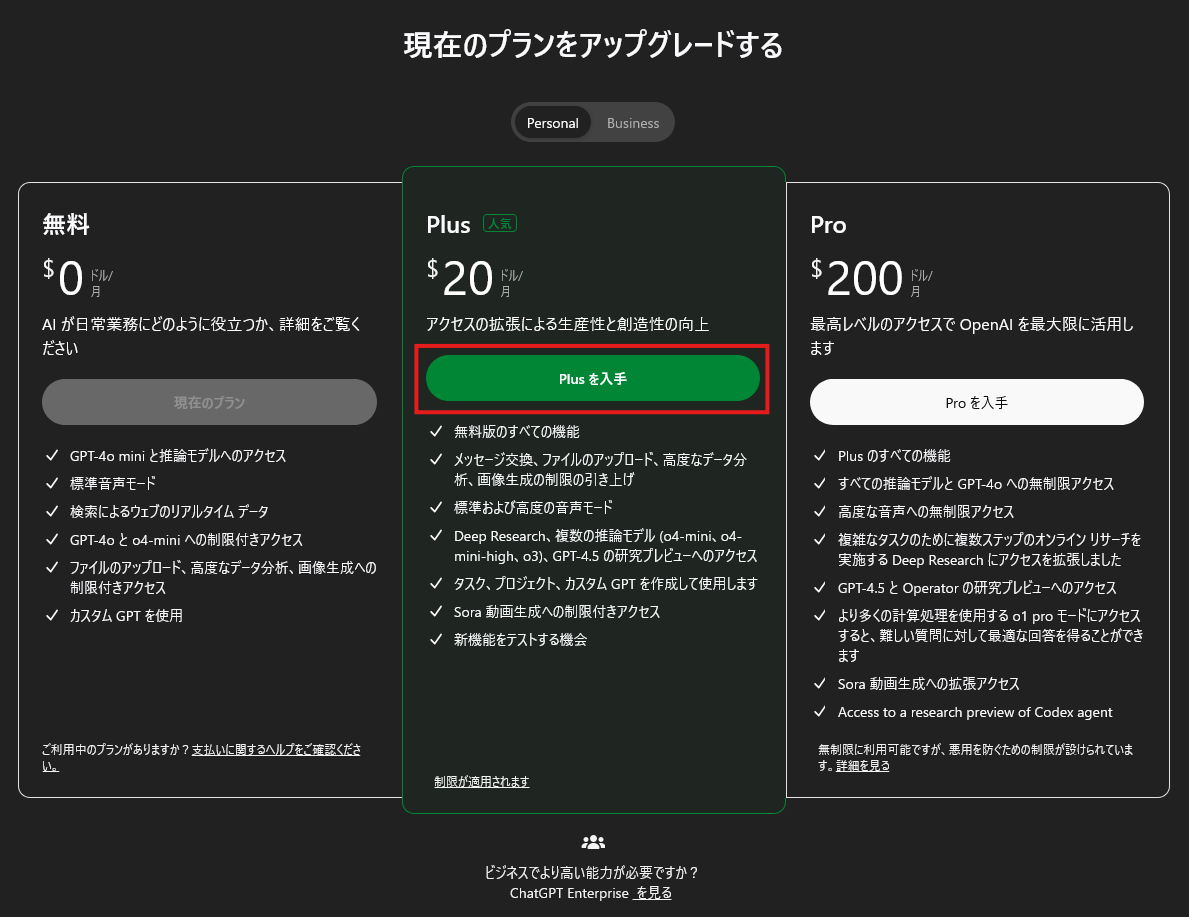
Task: Open the ChatGPT Enterprise 'を見る' link
Action: [x=653, y=893]
